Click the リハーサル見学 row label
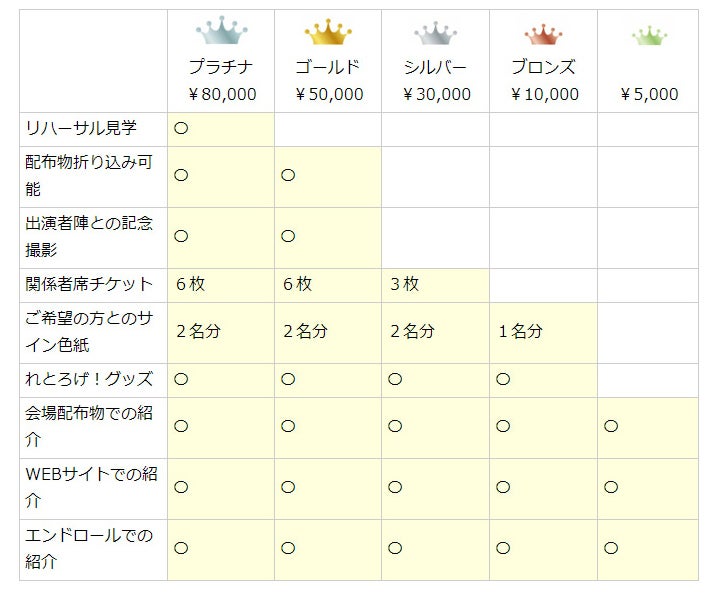This screenshot has width=712, height=597. (81, 129)
